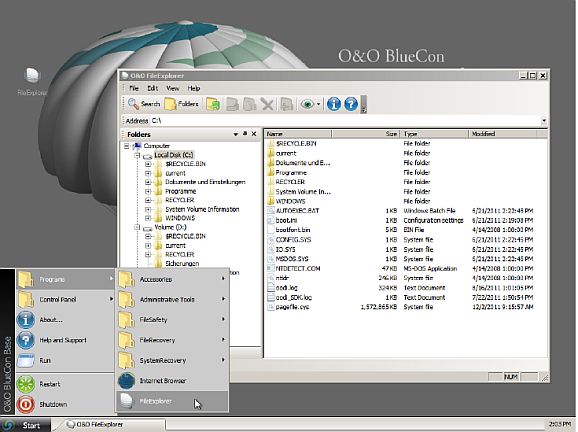
Task: Click the blue info toolbar icon
Action: coord(334,104)
